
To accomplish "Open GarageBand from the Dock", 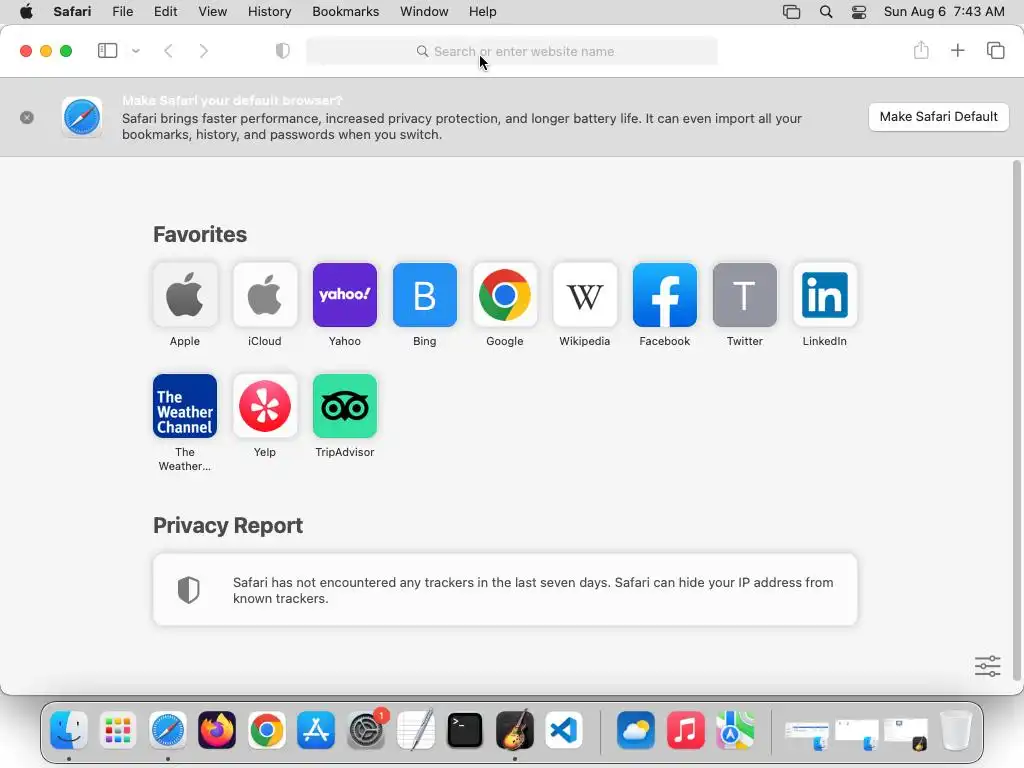I will pyautogui.click(x=515, y=730).
